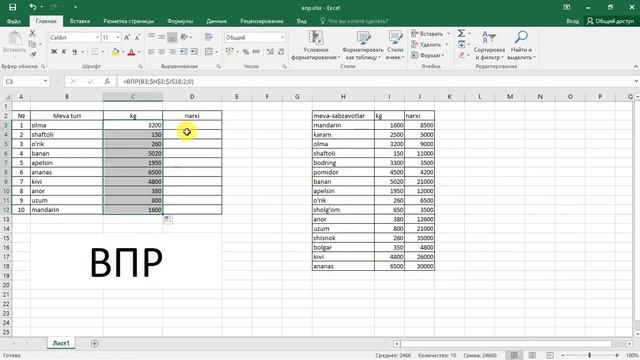Select the Лист1 sheet tab
Screen dimensions: 640x360
click(x=61, y=343)
